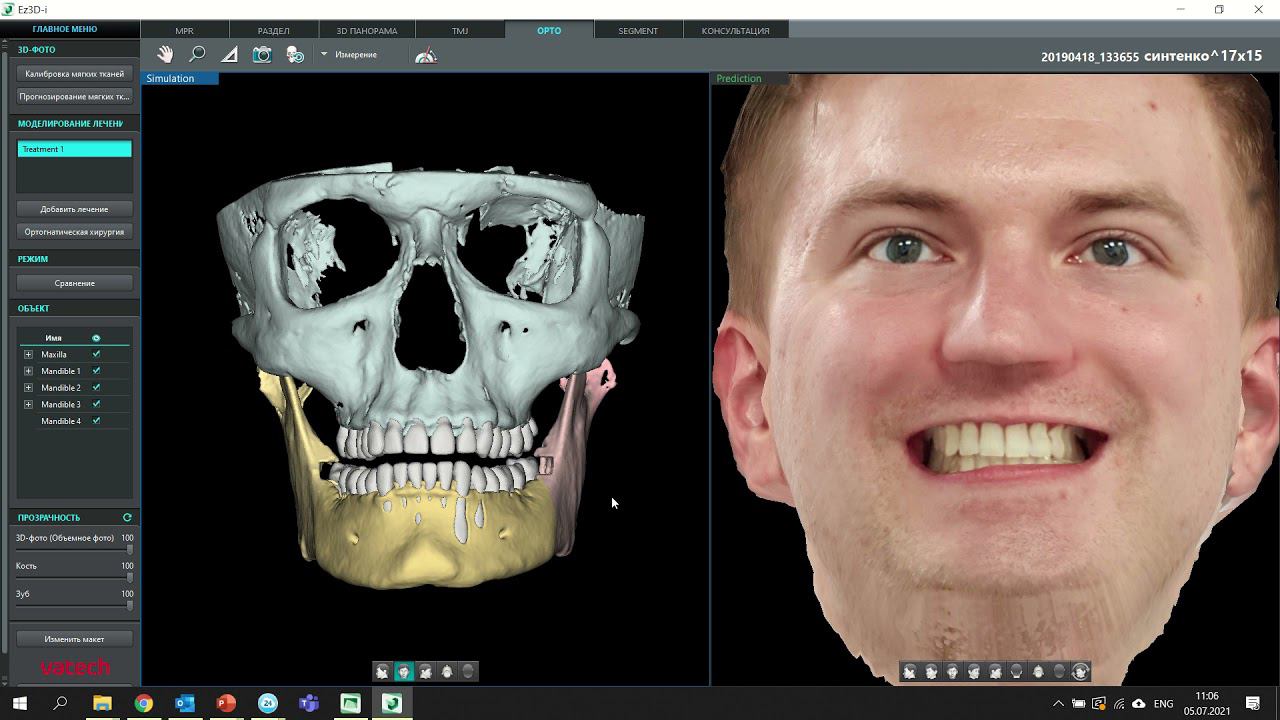Adjust the Зуб transparency slider
This screenshot has height=720, width=1280.
point(129,606)
